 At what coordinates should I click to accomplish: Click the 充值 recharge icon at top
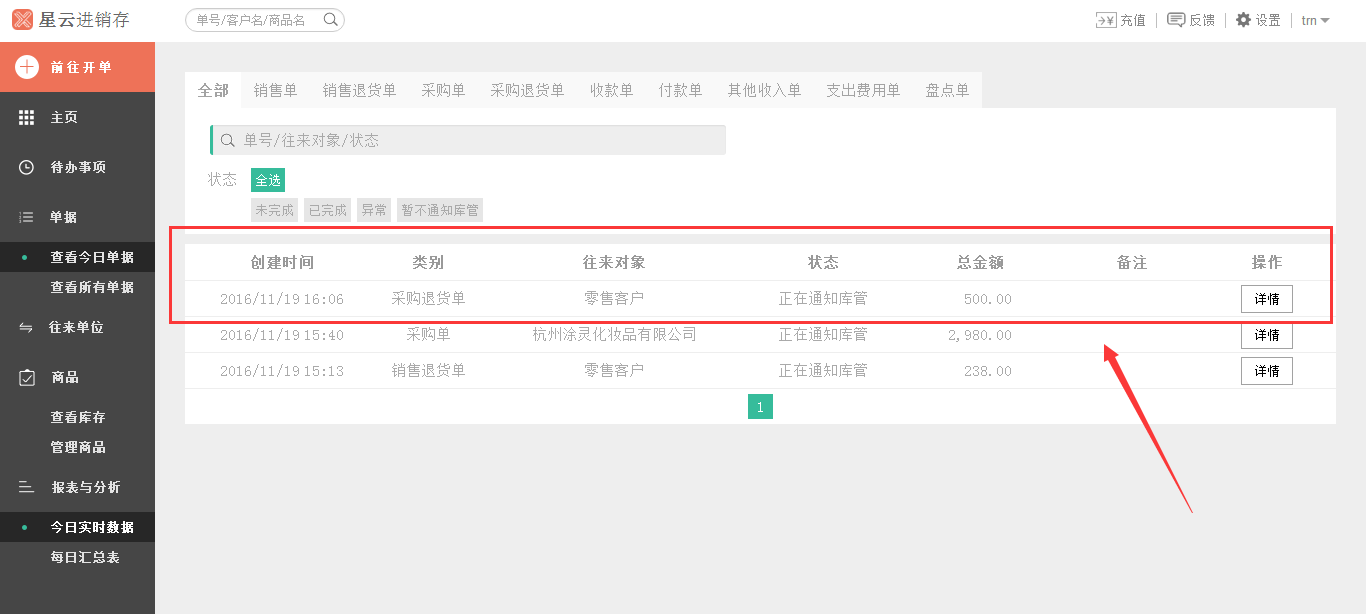(1105, 20)
